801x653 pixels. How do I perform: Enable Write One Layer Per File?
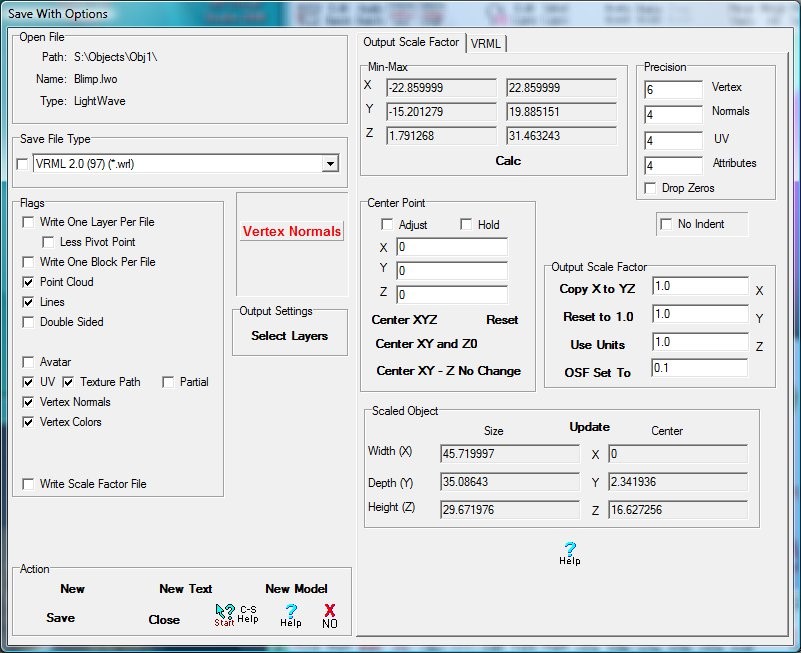pyautogui.click(x=29, y=222)
